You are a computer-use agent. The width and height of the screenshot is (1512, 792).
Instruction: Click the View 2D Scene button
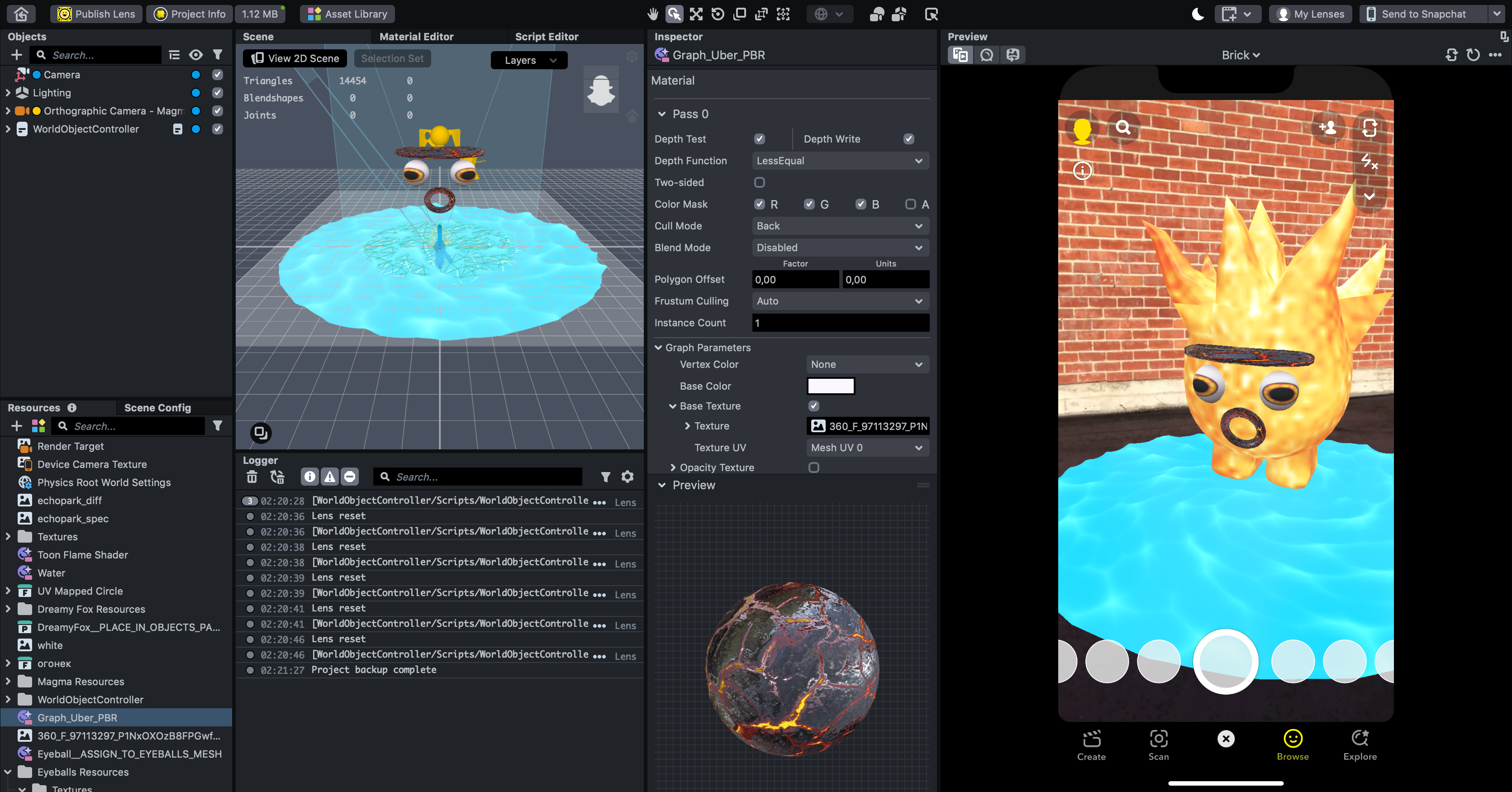295,58
